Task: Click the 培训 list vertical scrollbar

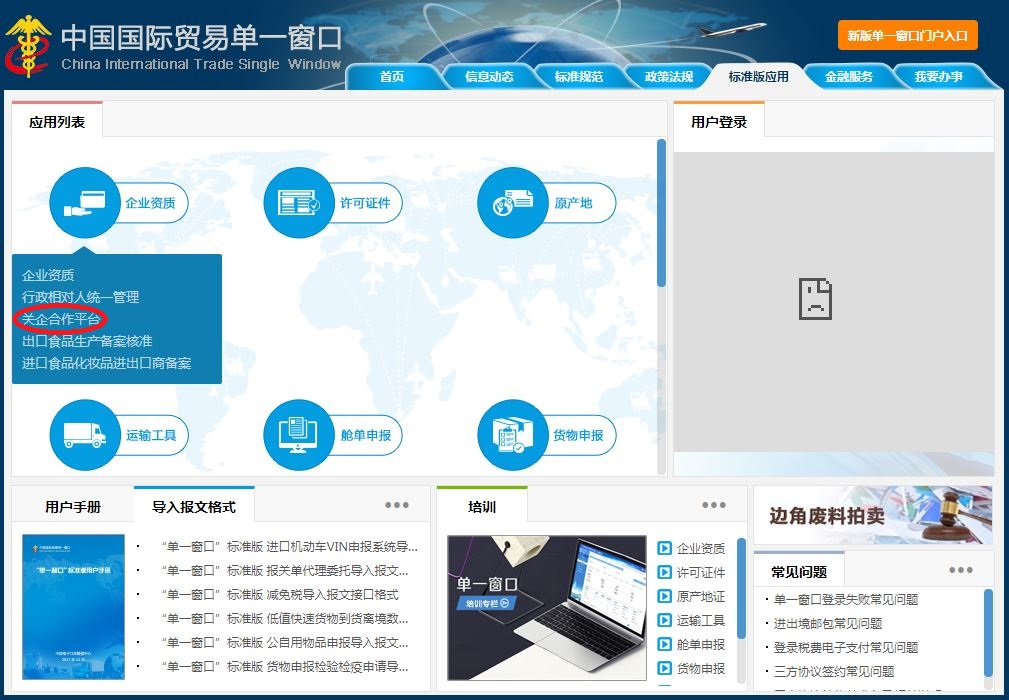Action: 741,588
